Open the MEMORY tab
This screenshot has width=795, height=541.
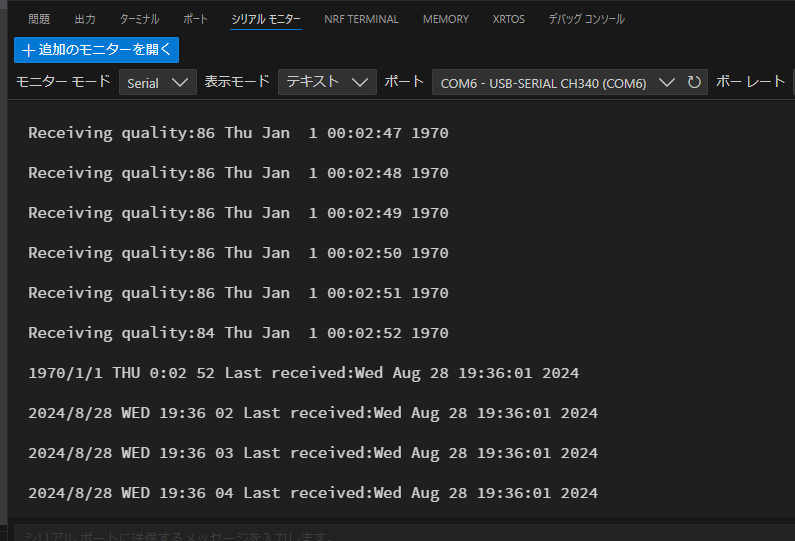[x=445, y=19]
